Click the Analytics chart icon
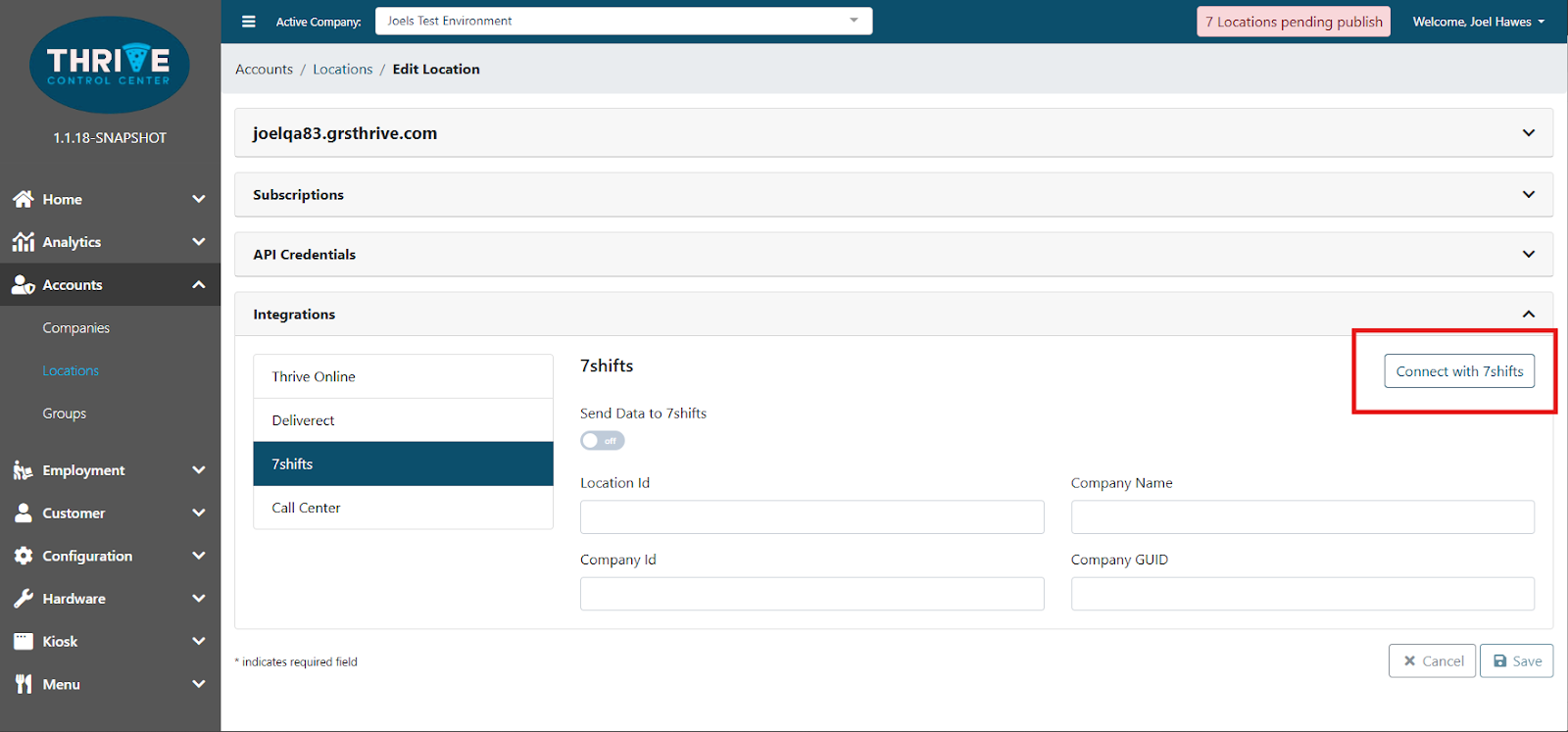This screenshot has height=732, width=1568. (24, 242)
